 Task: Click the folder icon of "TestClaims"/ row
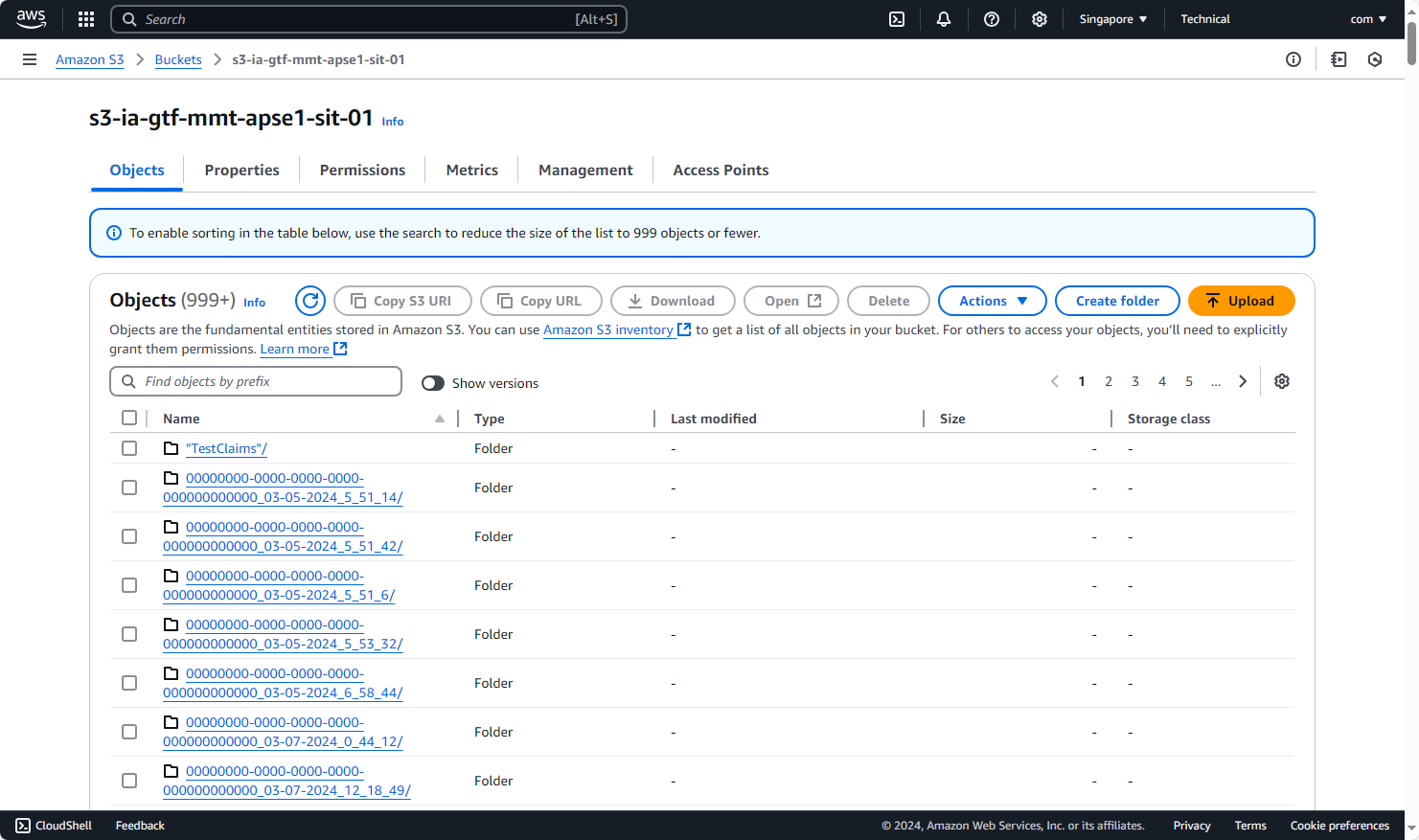(x=172, y=448)
